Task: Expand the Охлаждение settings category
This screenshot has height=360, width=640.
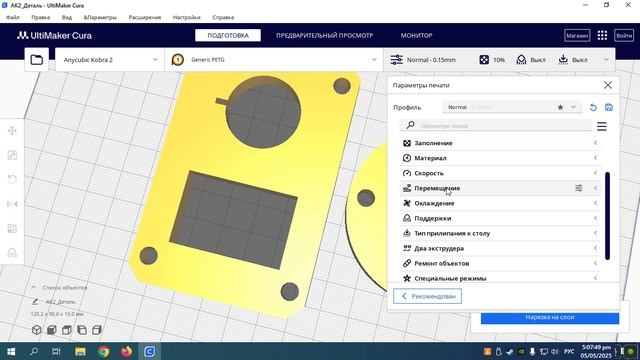Action: coord(500,203)
